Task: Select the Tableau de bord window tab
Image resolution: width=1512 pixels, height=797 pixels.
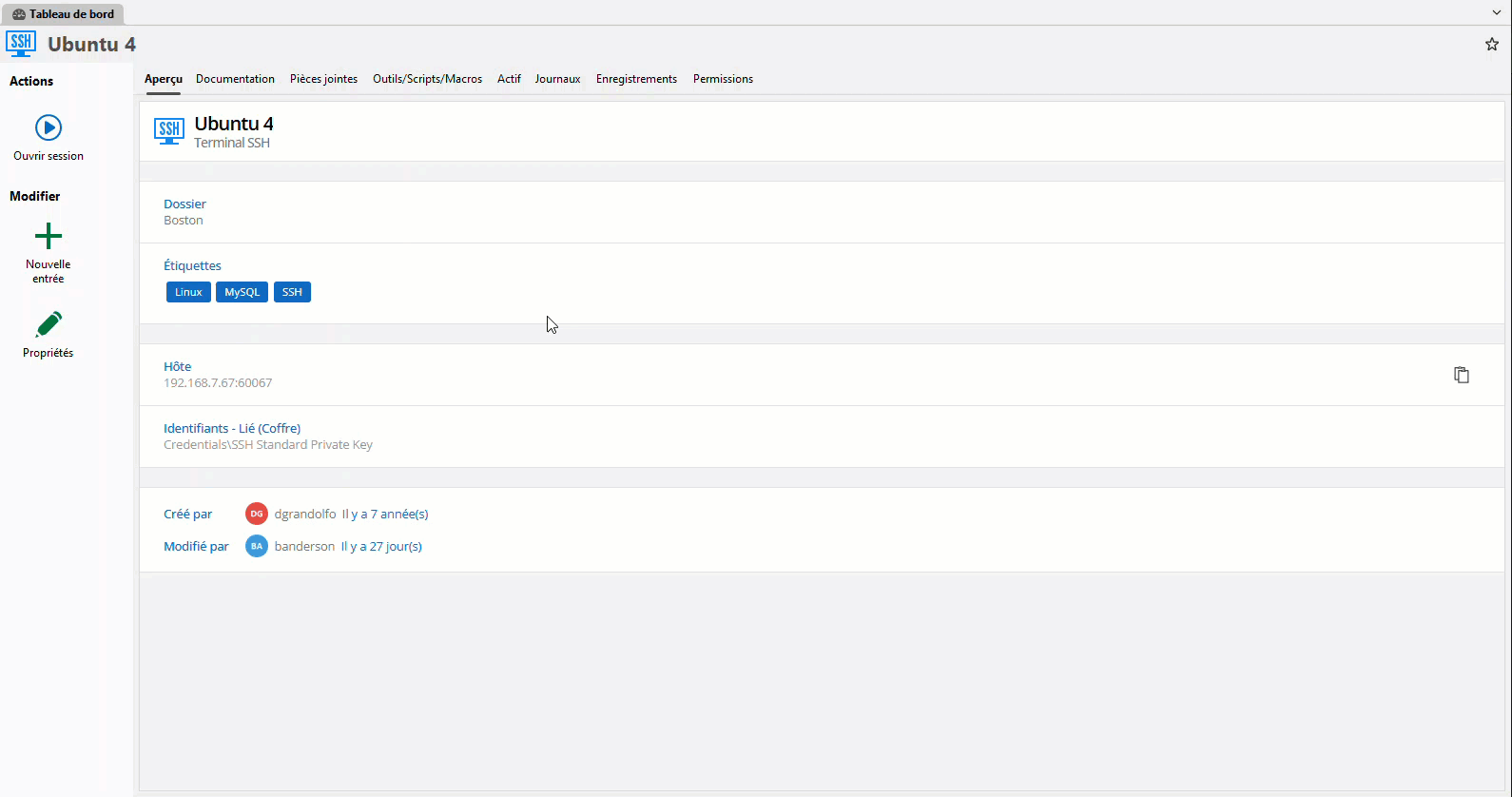Action: pos(63,14)
